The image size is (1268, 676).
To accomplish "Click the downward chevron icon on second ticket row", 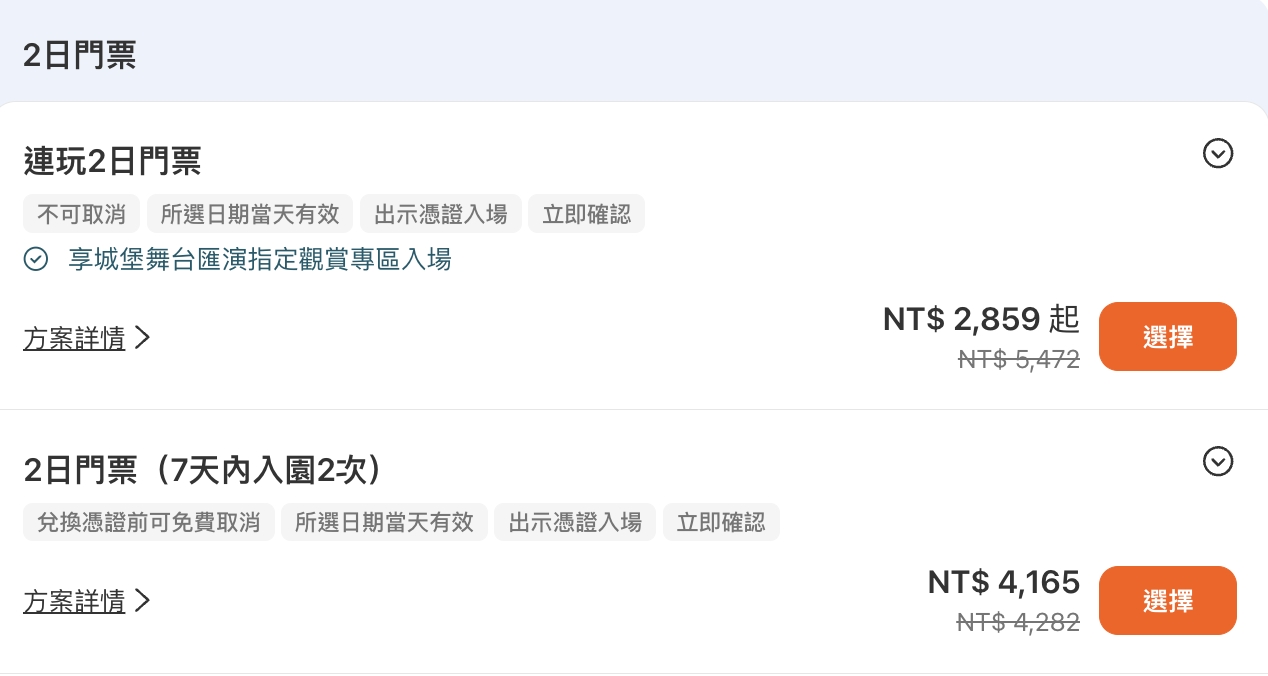I will (1218, 462).
